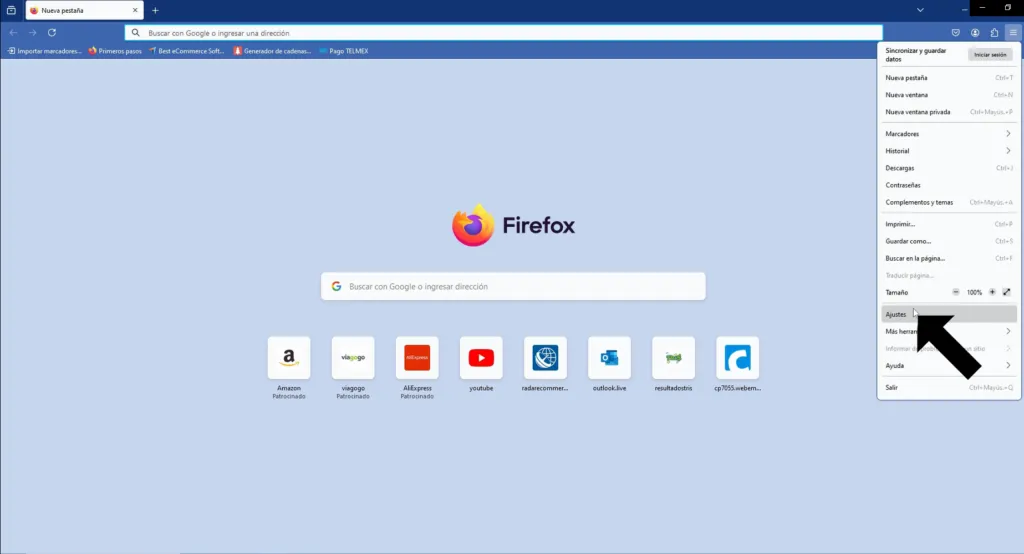Click the Nueva pestaña tab

click(x=84, y=10)
